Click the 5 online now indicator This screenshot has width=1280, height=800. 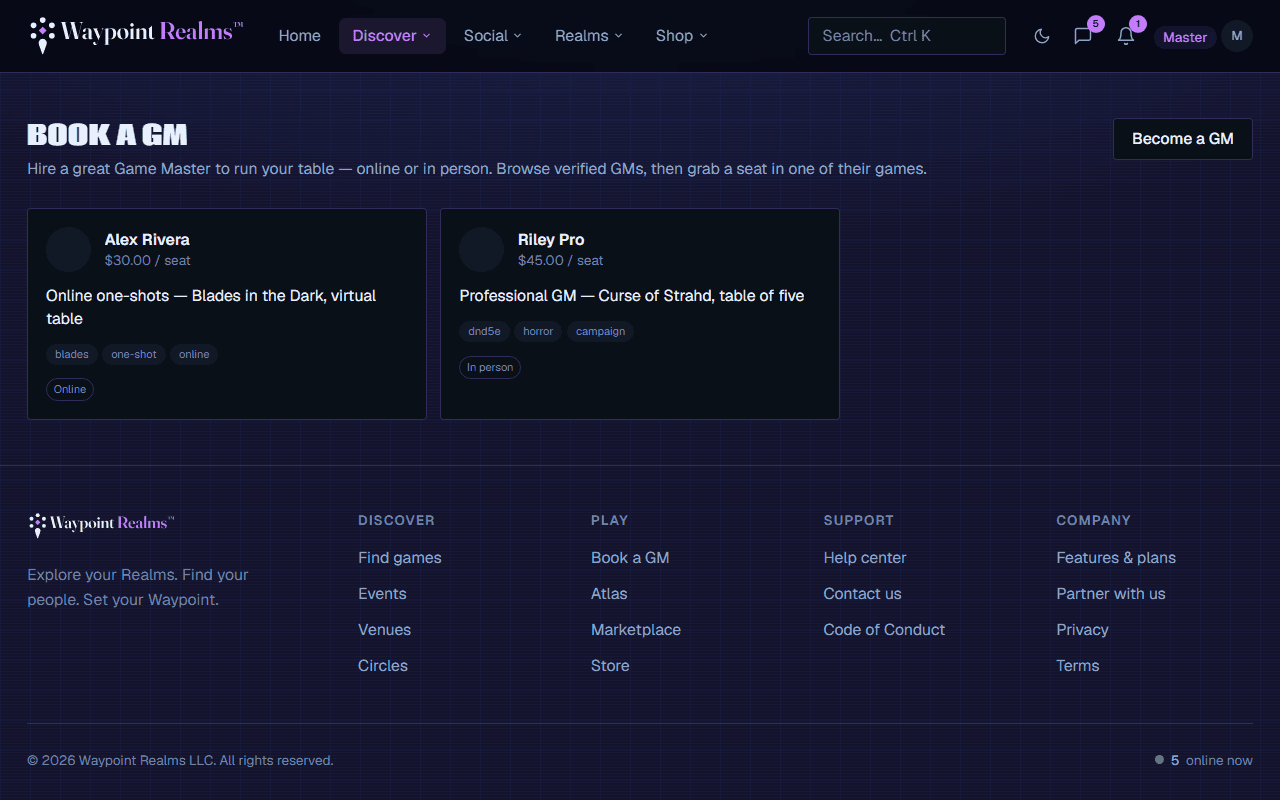(x=1203, y=760)
